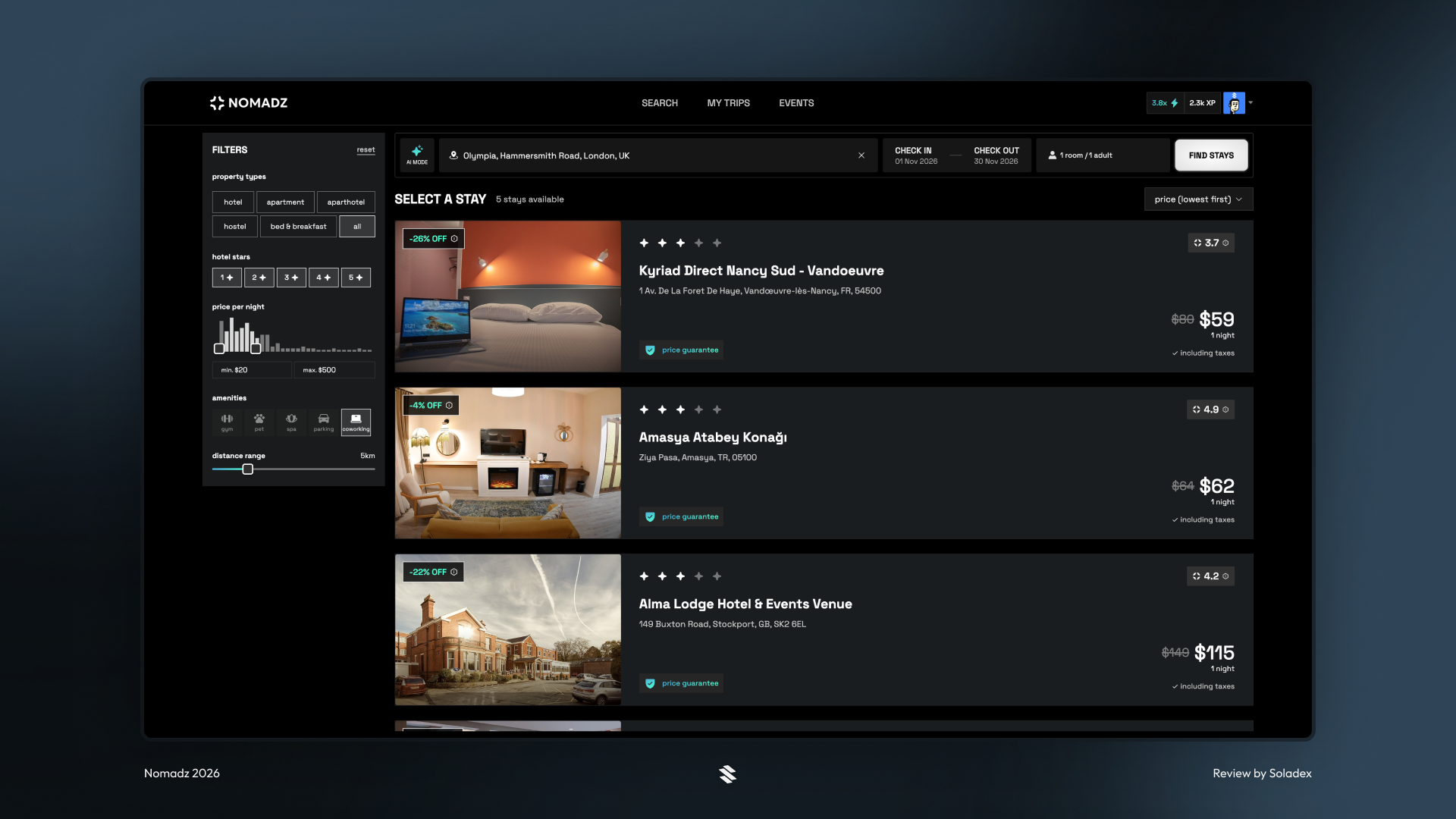
Task: Reset all filters
Action: (x=366, y=149)
